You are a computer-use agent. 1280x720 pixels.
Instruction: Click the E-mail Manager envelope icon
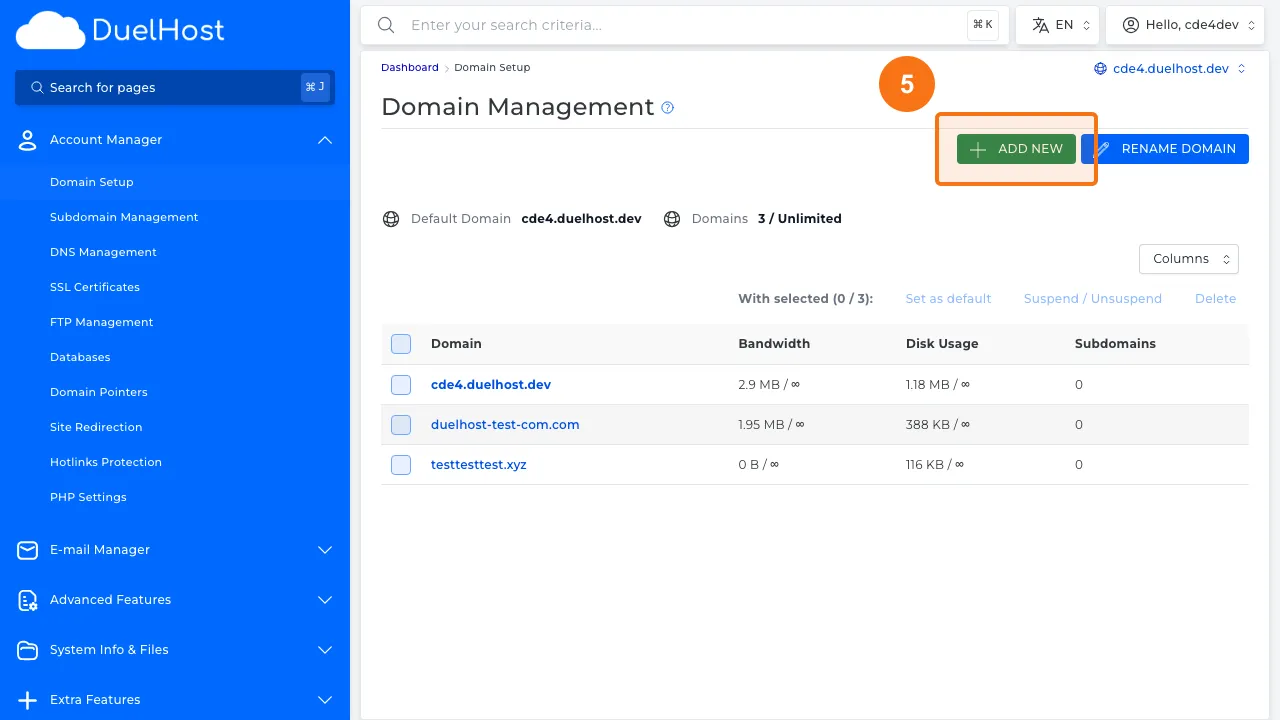point(27,550)
